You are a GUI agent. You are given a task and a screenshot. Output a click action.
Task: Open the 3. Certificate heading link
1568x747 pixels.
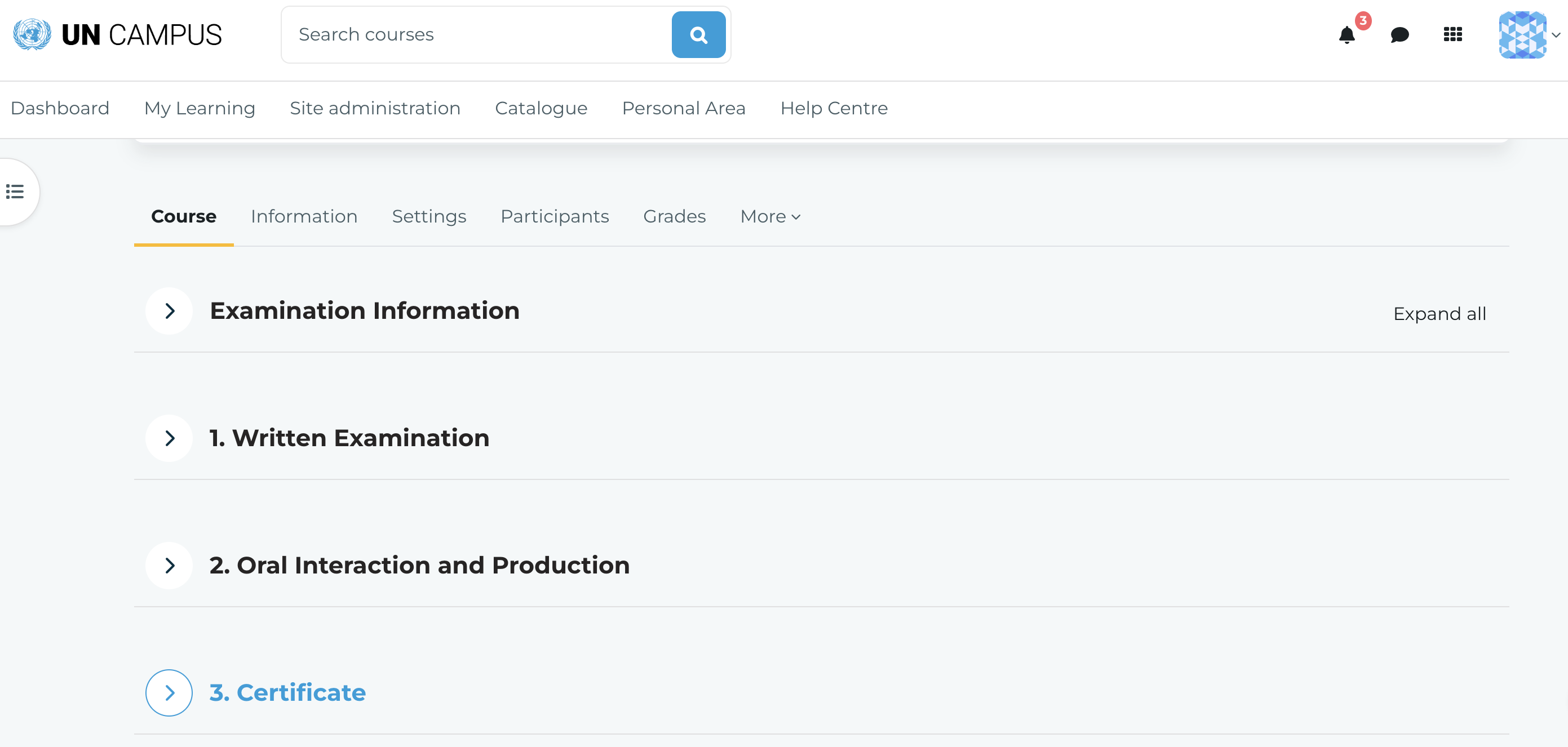(x=288, y=692)
